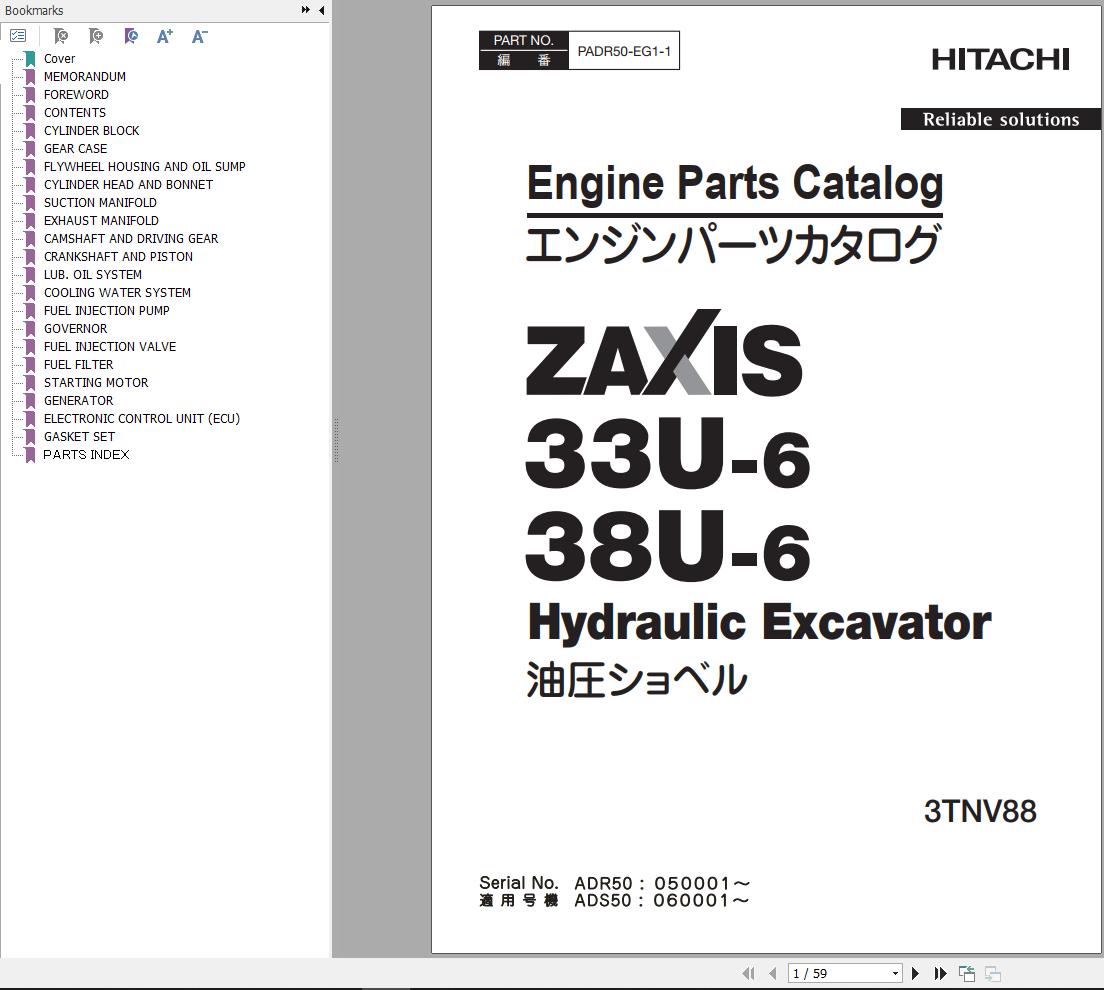Select the FUEL INJECTION PUMP bookmark
Image resolution: width=1104 pixels, height=990 pixels.
coord(106,310)
